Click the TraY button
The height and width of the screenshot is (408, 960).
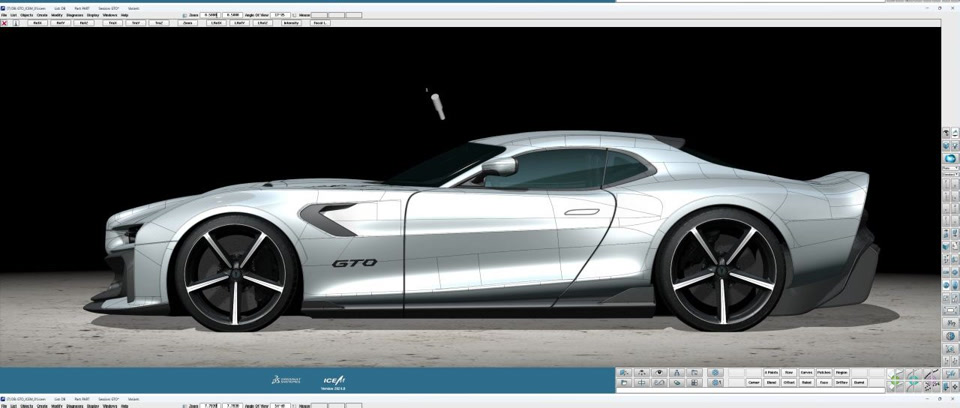[x=135, y=23]
